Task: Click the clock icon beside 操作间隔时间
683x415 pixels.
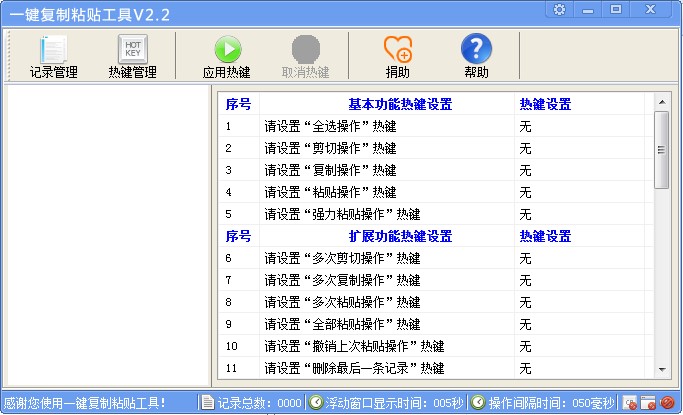Action: coord(478,402)
